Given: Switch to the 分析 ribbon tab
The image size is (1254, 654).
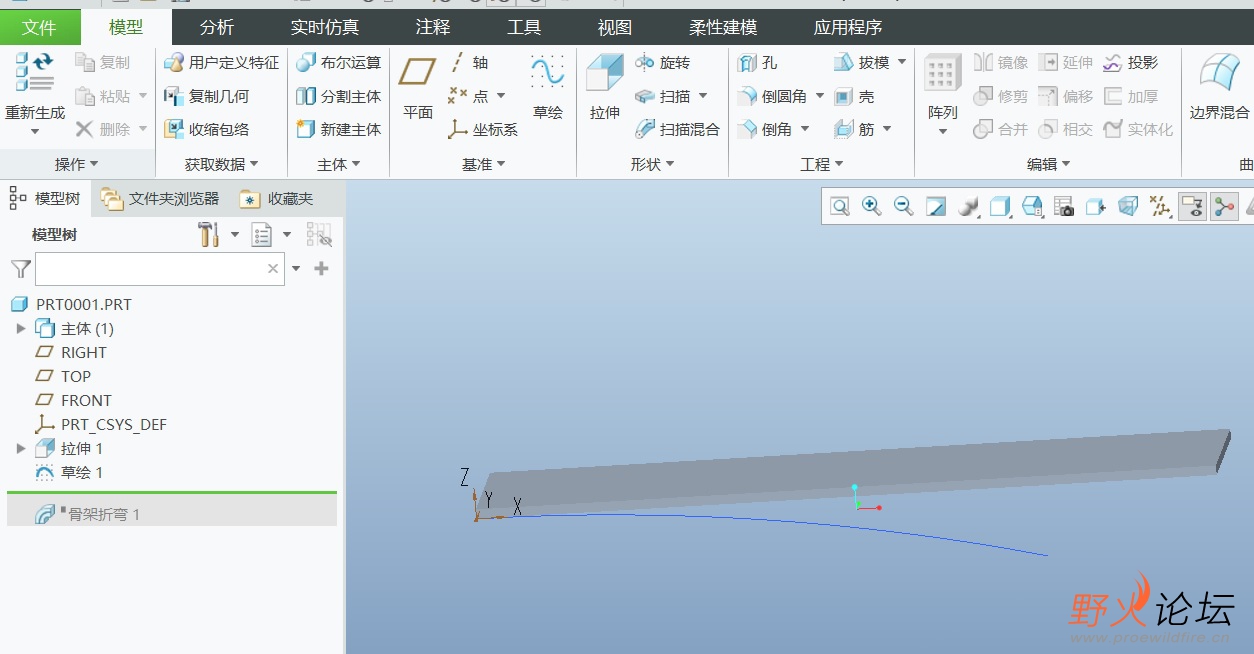Looking at the screenshot, I should pos(217,27).
